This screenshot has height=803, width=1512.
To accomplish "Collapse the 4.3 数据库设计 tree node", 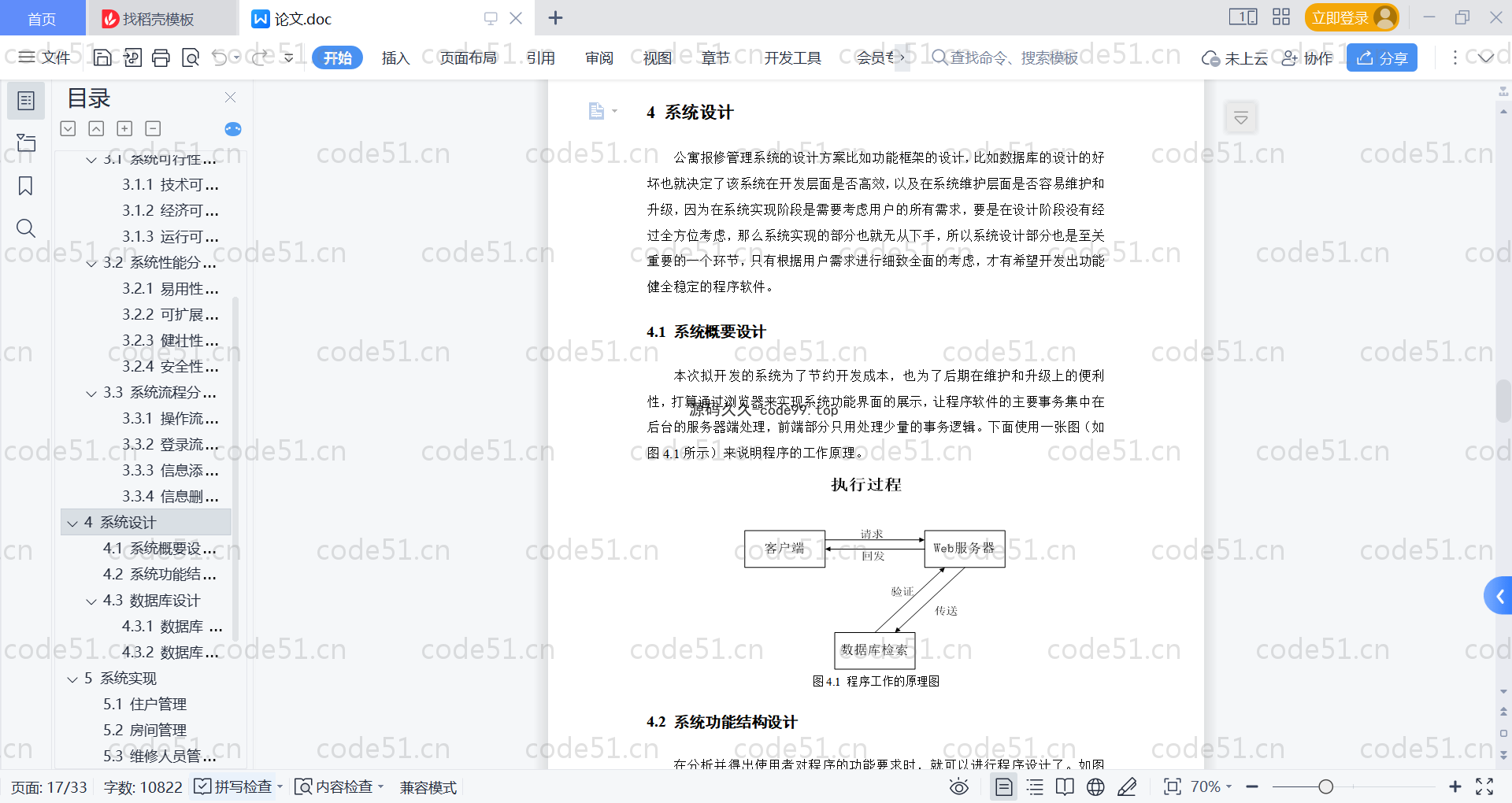I will 91,601.
